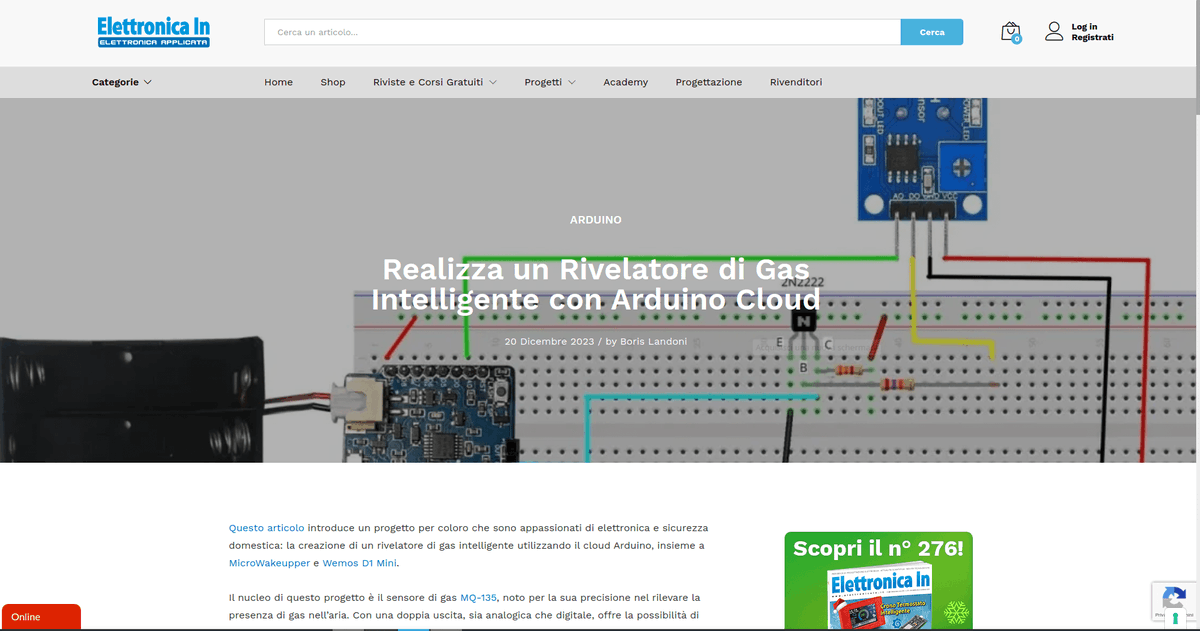
Task: Click the Boris Landoni author link
Action: coord(654,341)
